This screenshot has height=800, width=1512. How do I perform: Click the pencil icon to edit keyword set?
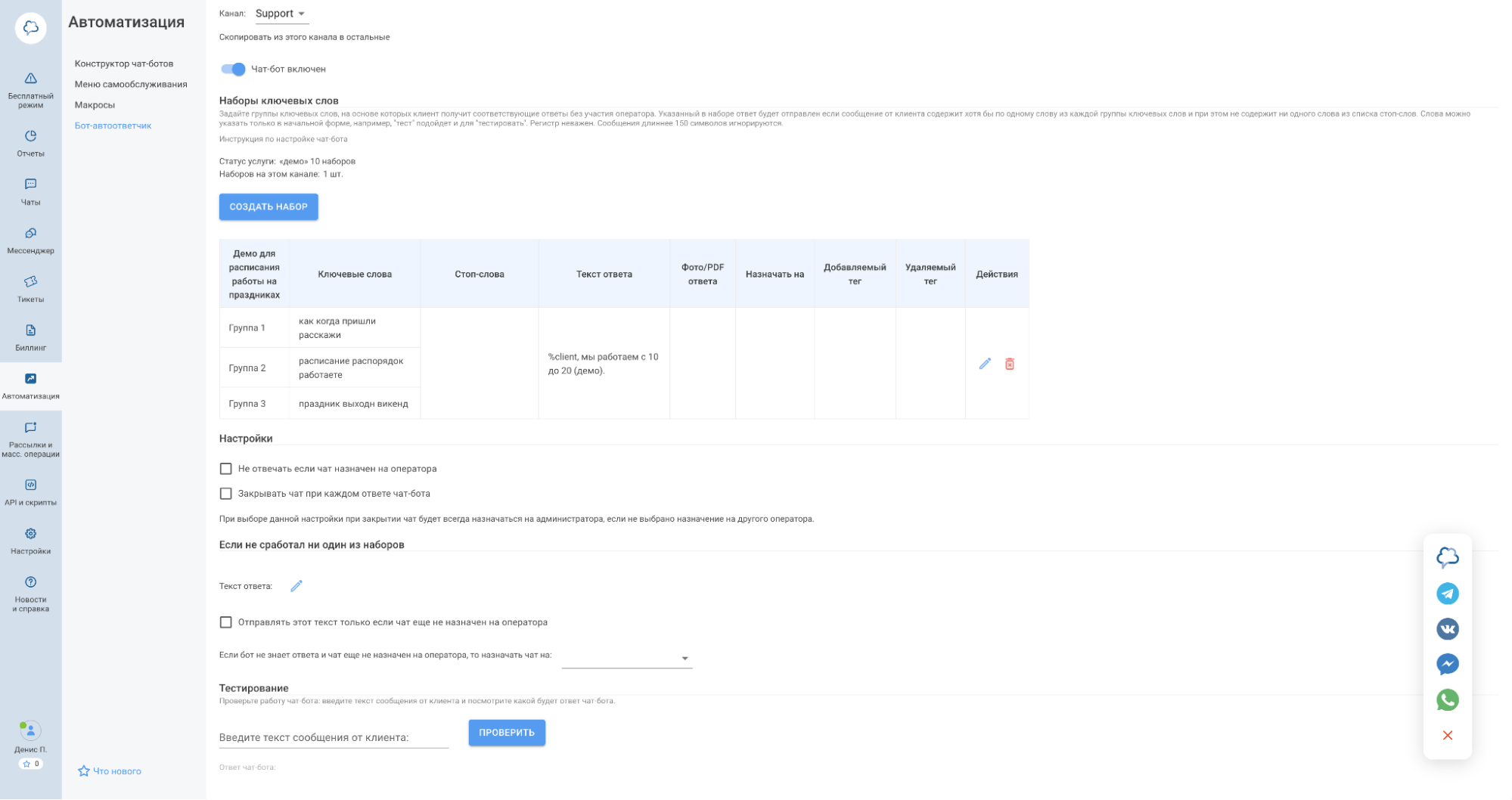[984, 364]
